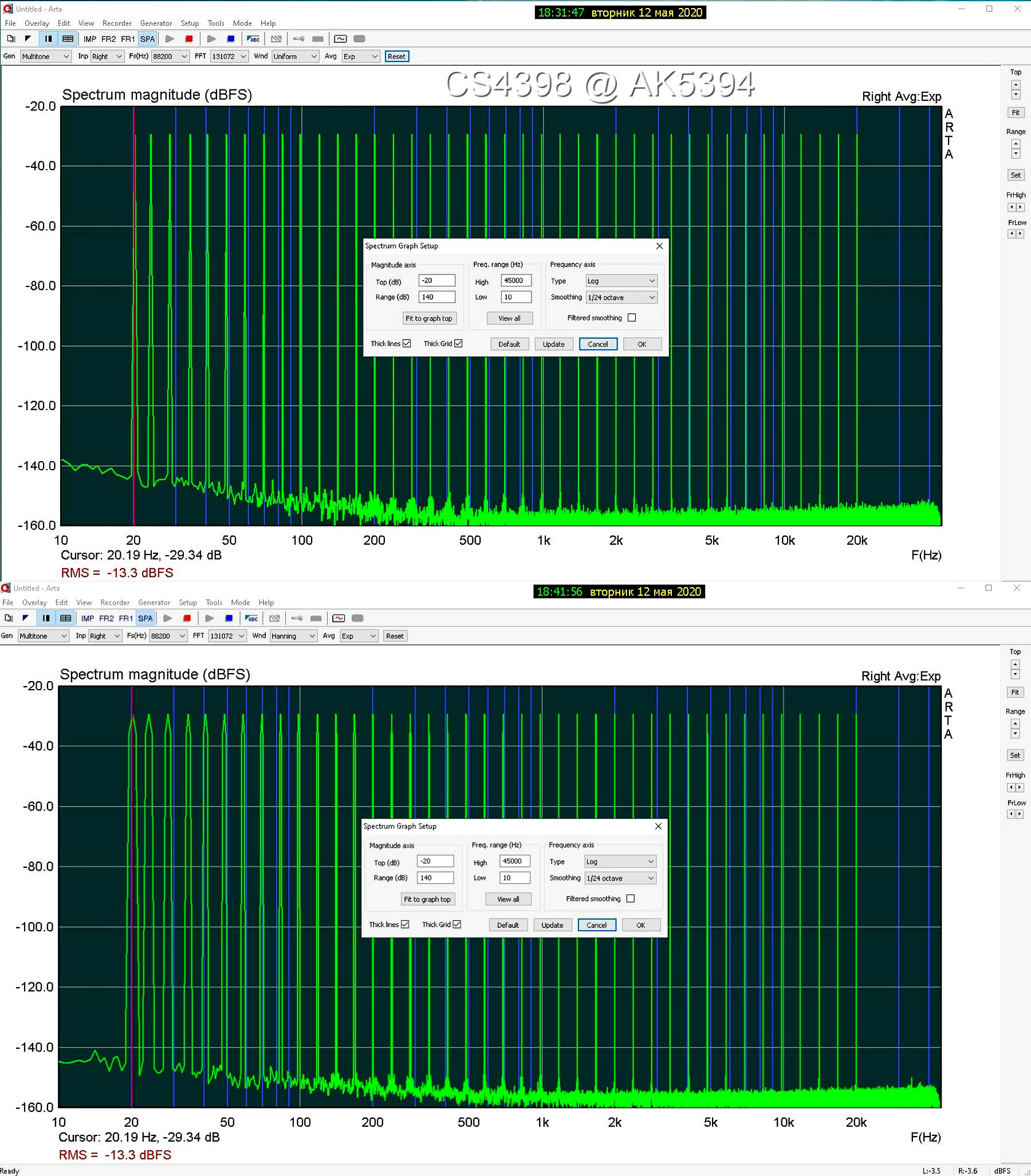Select SPA spectrum mode in lower Arta window
1031x1176 pixels.
(145, 619)
